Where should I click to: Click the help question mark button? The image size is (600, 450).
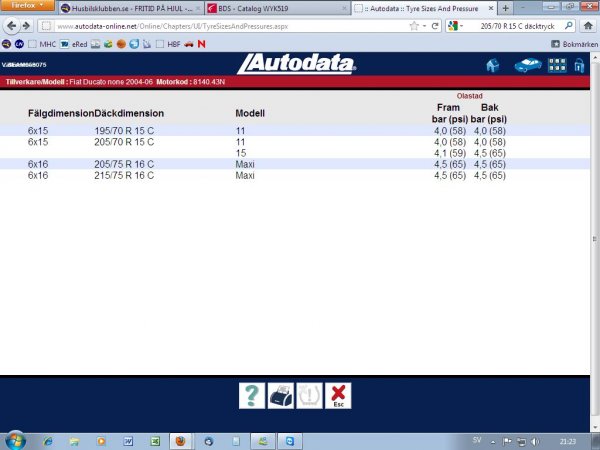[x=253, y=396]
